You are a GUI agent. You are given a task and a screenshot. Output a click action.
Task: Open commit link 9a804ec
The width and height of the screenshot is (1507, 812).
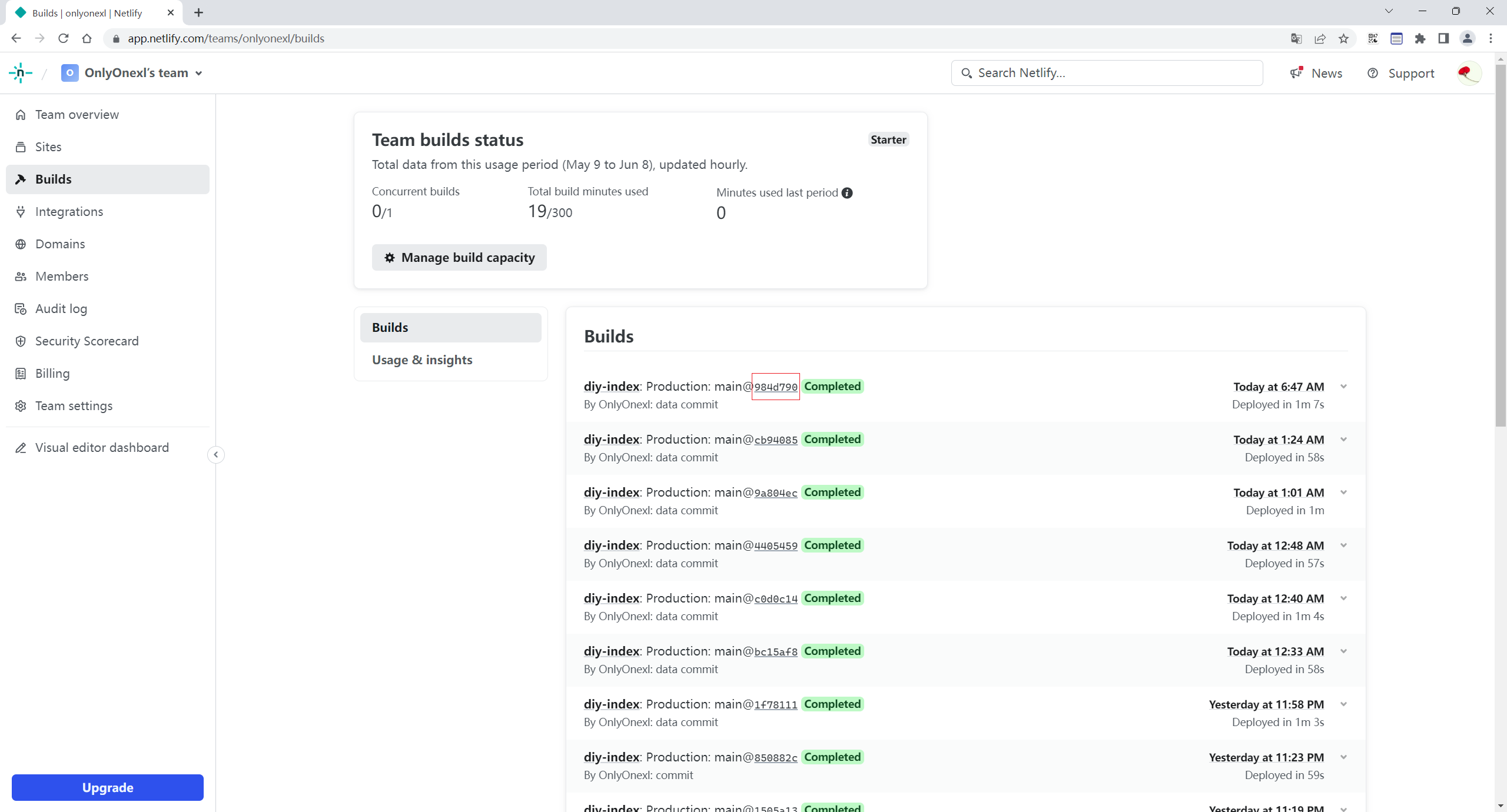(x=776, y=493)
